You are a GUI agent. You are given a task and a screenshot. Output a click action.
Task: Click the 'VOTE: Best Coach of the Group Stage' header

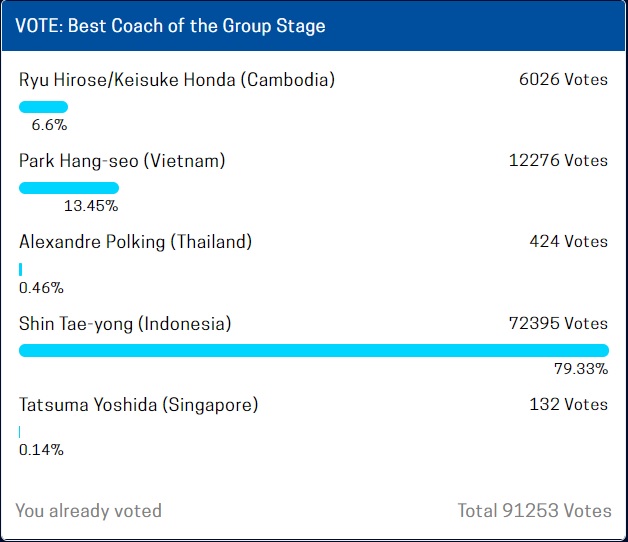[170, 26]
